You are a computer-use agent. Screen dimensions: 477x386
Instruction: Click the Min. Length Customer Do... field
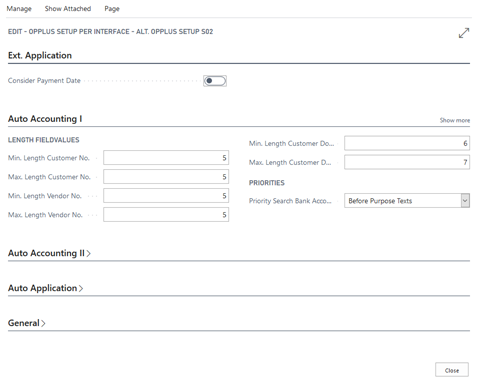click(x=407, y=143)
